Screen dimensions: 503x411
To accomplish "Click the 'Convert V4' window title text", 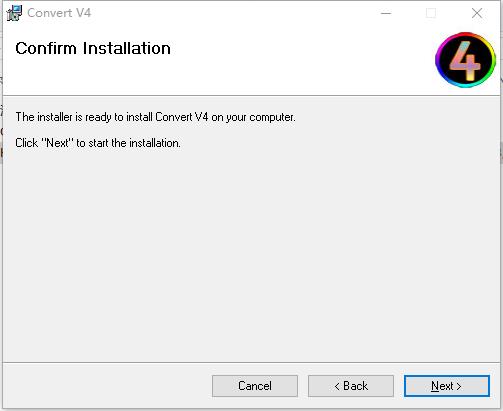I will coord(59,13).
